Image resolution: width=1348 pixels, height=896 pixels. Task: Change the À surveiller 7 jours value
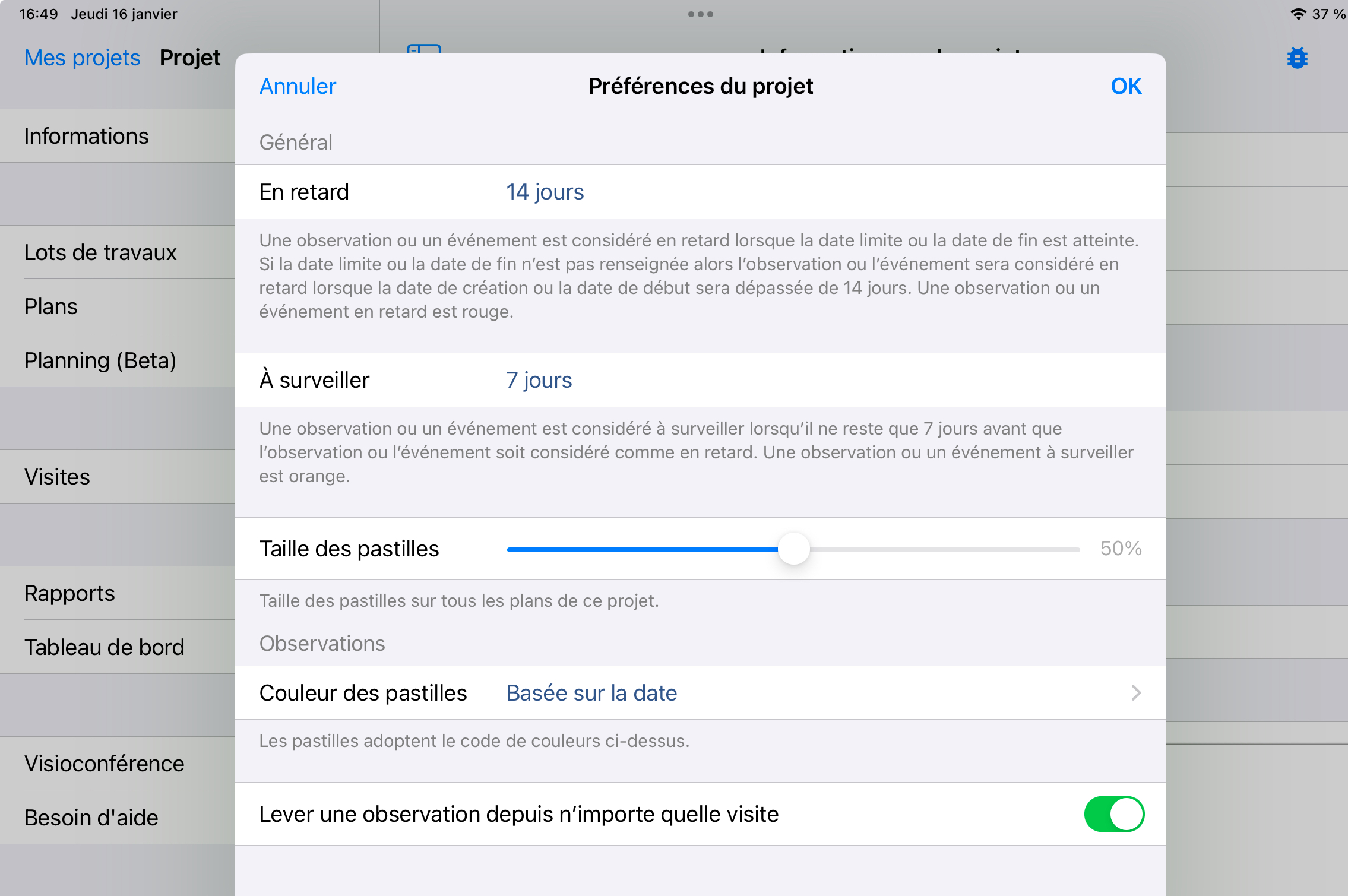539,380
